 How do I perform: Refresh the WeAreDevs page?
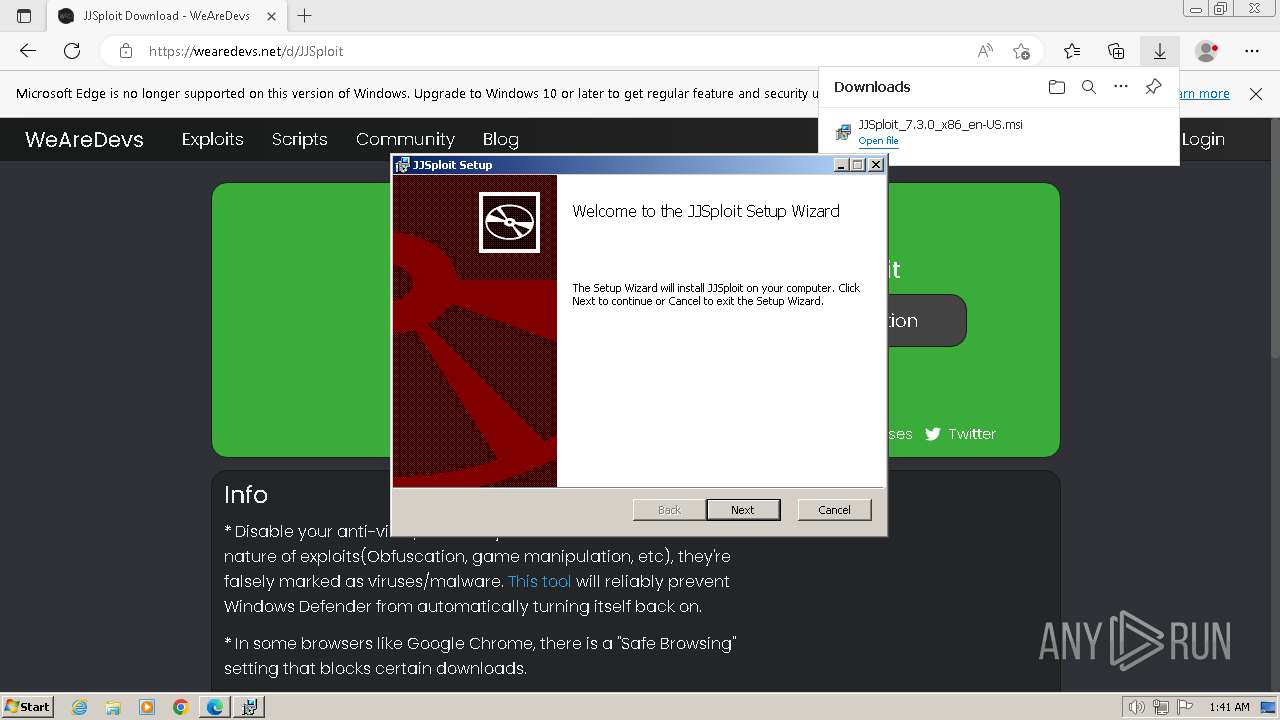(x=72, y=51)
